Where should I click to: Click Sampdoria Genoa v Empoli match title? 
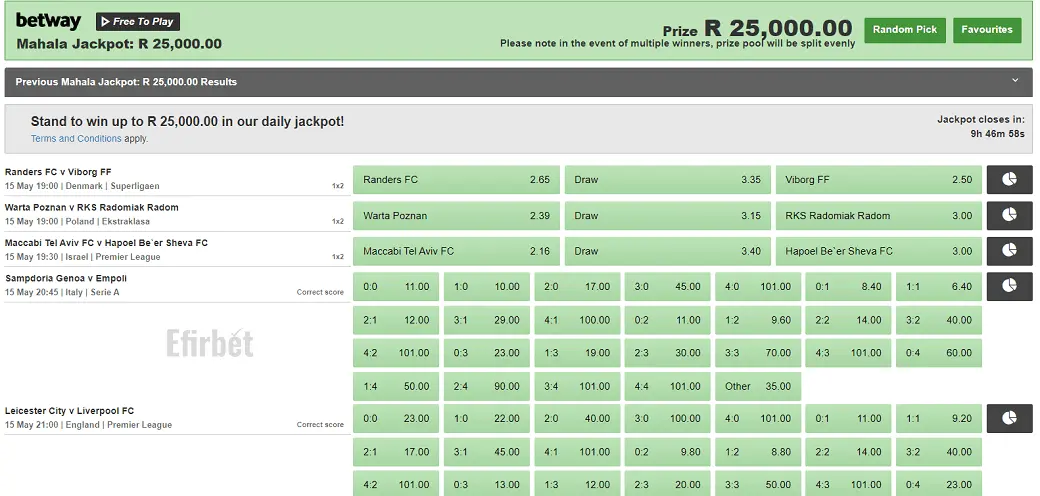point(66,278)
